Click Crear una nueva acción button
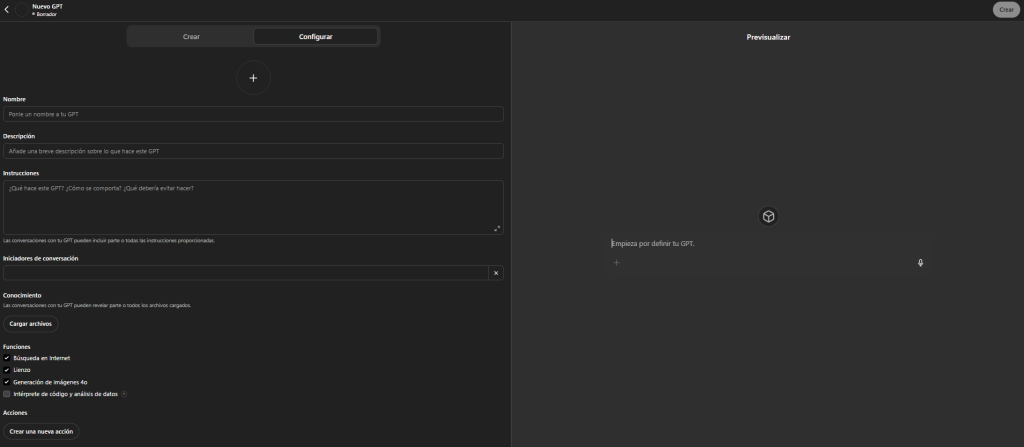The width and height of the screenshot is (1024, 447). click(40, 431)
